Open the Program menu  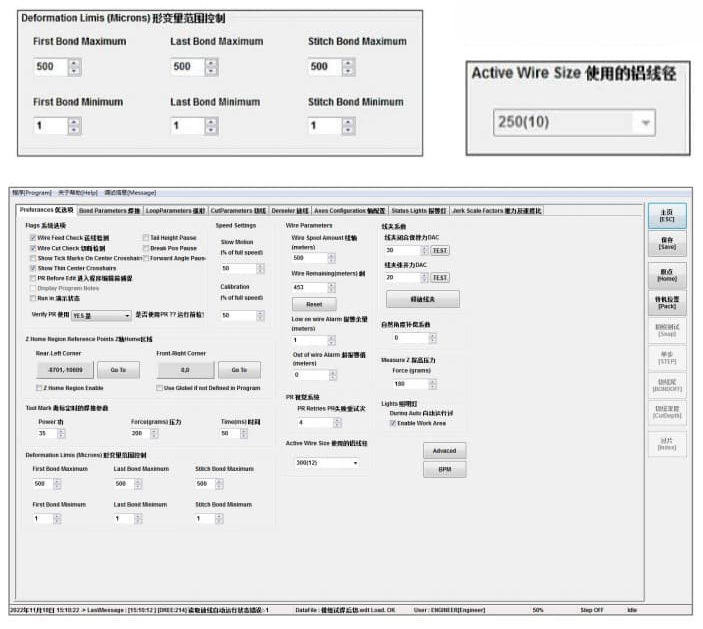(x=32, y=193)
